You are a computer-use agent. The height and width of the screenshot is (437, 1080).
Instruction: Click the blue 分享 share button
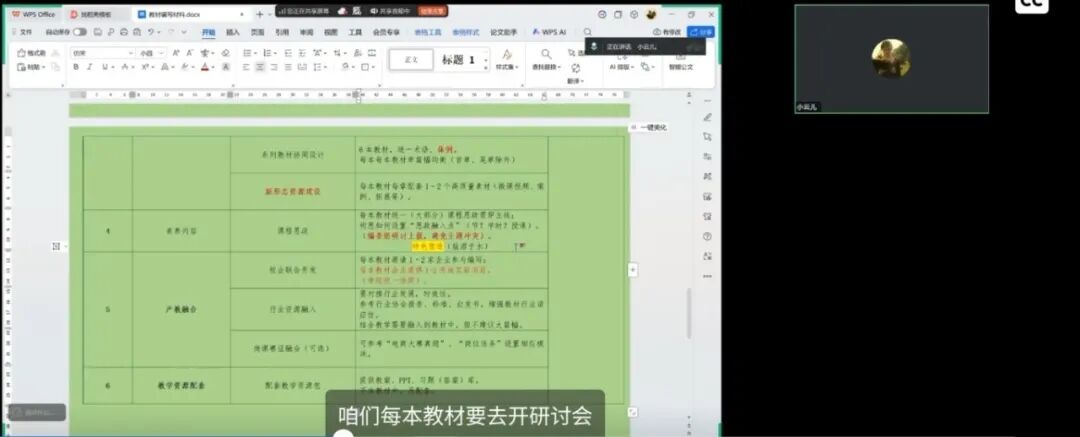click(x=701, y=32)
